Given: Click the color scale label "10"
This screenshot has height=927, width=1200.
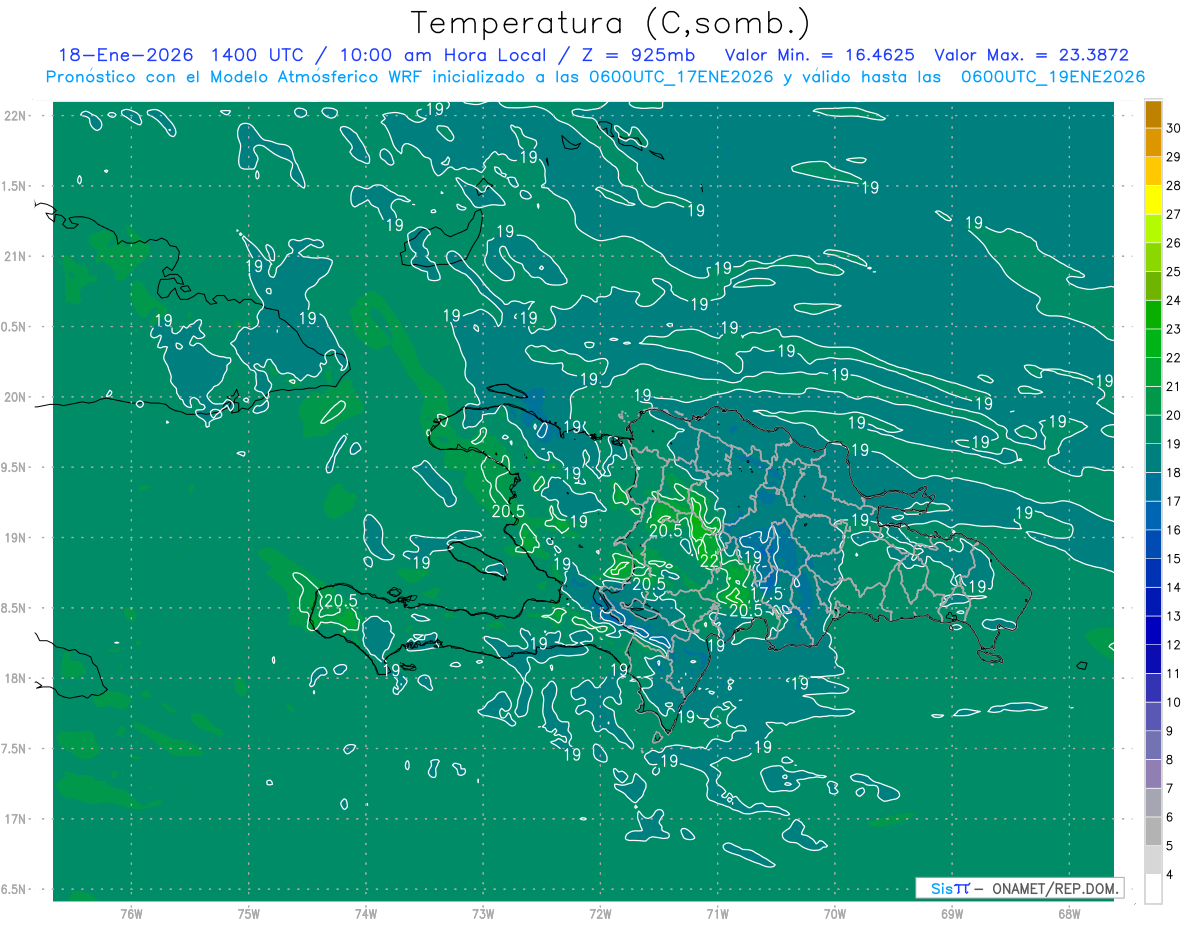Looking at the screenshot, I should (1174, 702).
